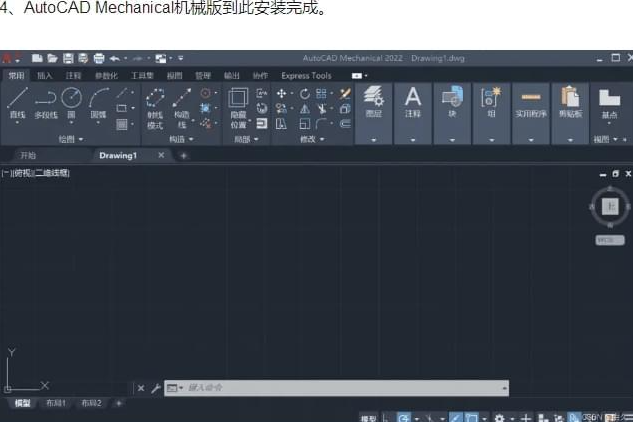Toggle the crosshair plus button in the status bar

coord(526,418)
